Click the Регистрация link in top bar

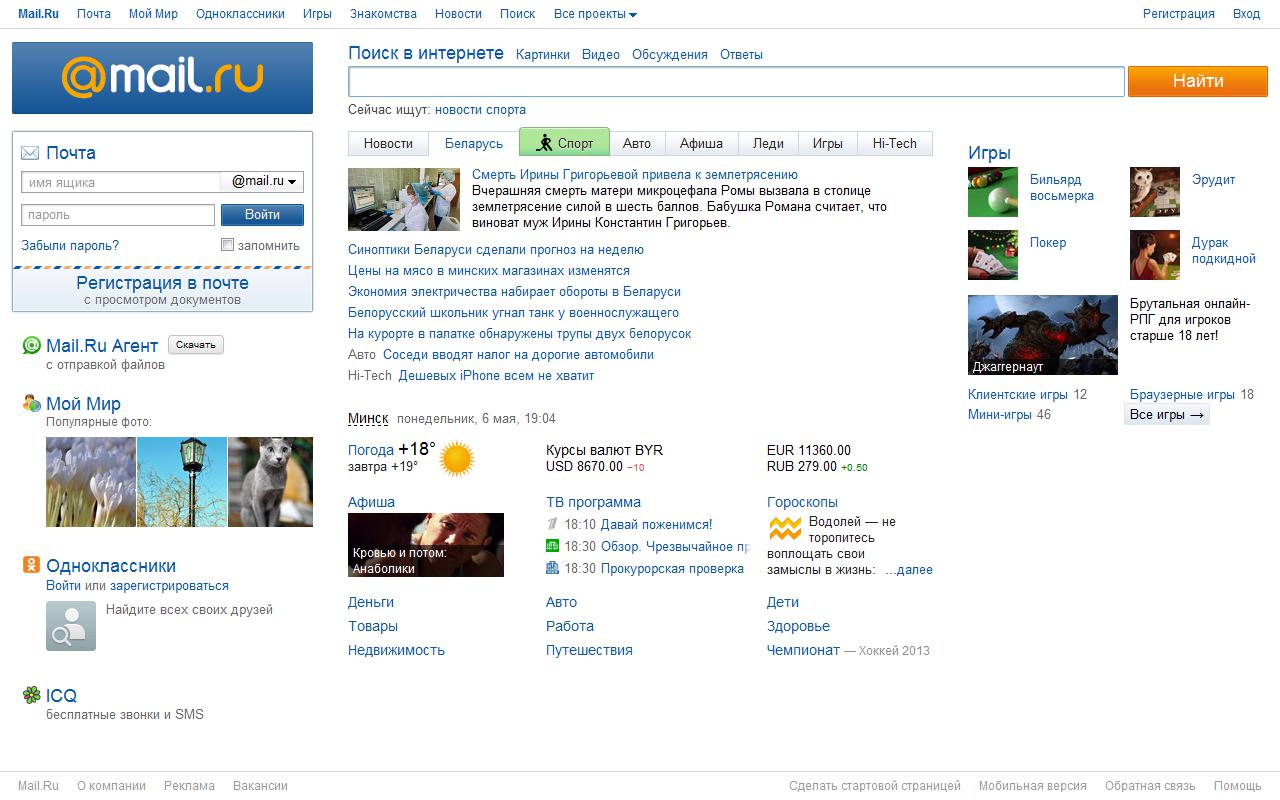click(x=1179, y=14)
